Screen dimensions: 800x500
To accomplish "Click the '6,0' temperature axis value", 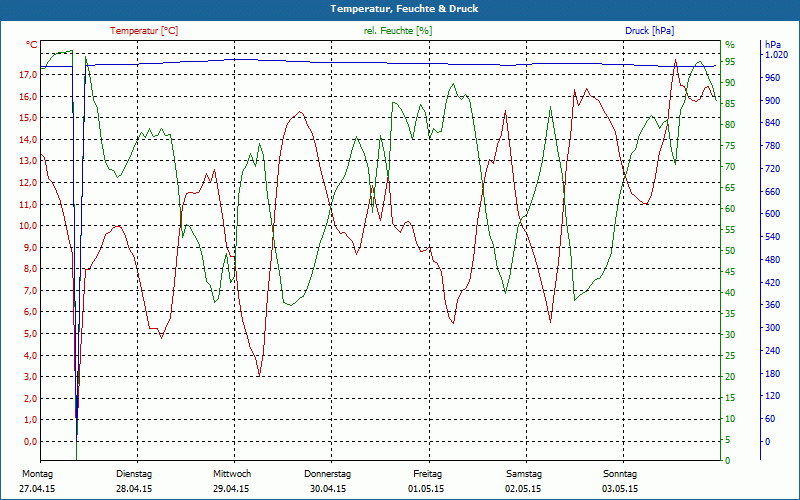I will [x=30, y=312].
